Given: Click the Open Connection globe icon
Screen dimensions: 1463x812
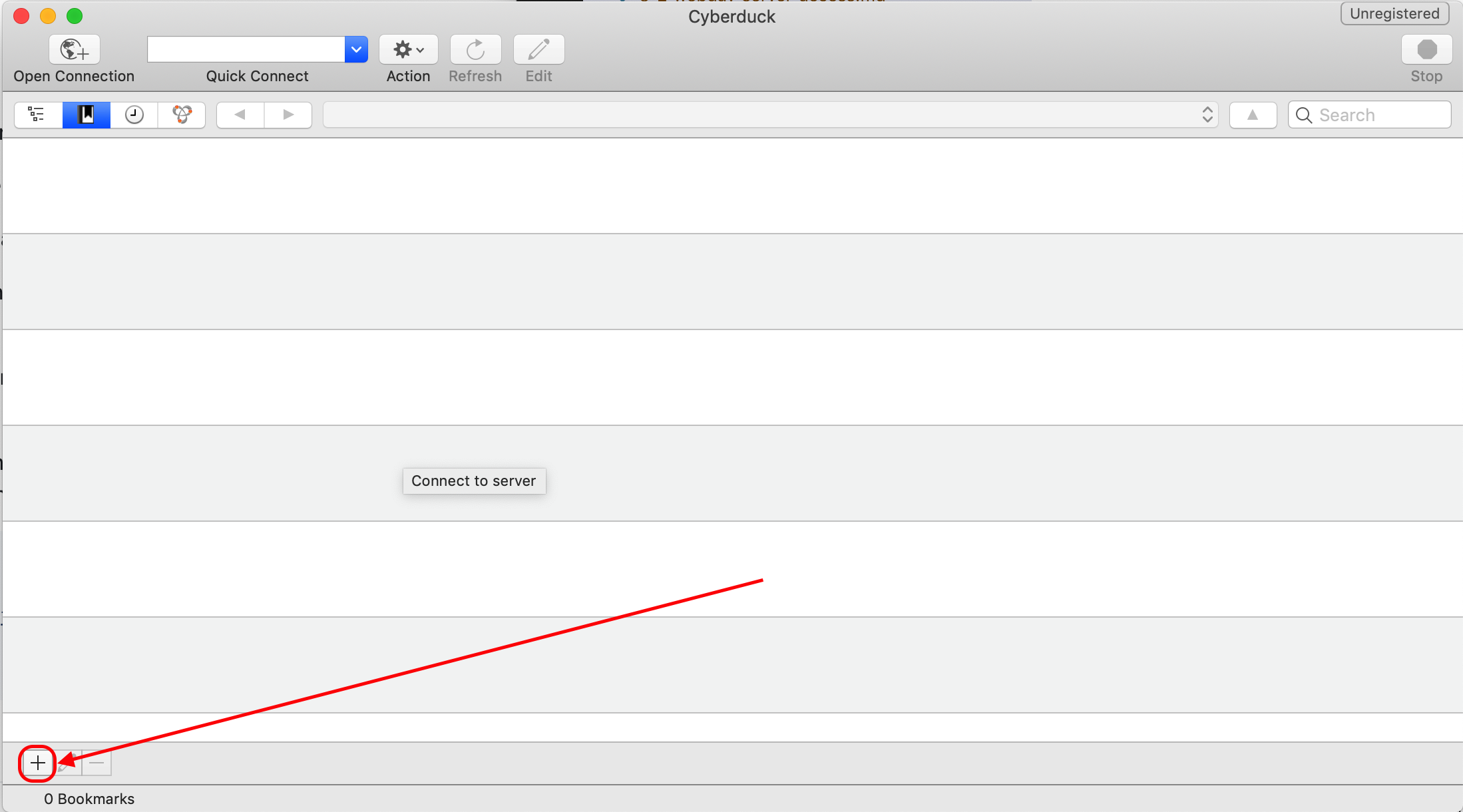Looking at the screenshot, I should (74, 49).
